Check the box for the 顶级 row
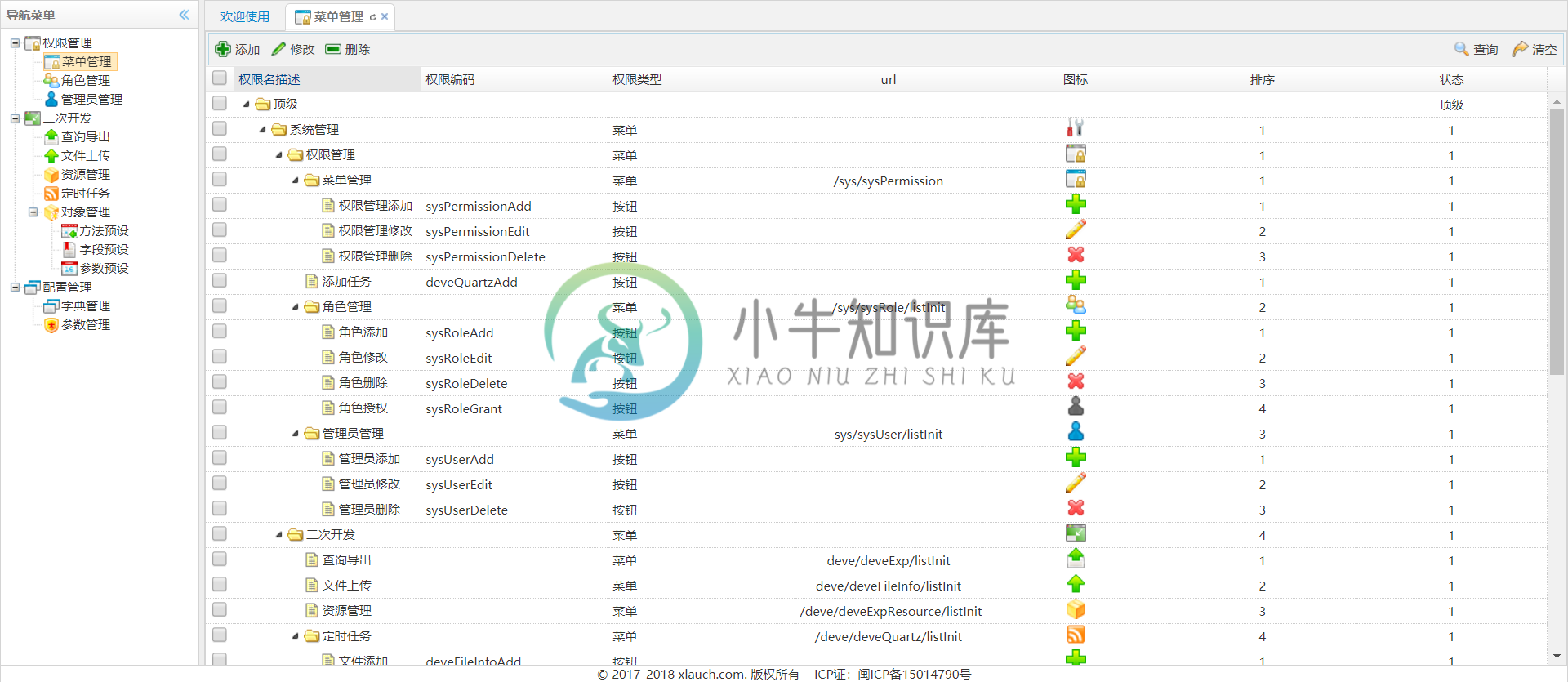 click(220, 104)
